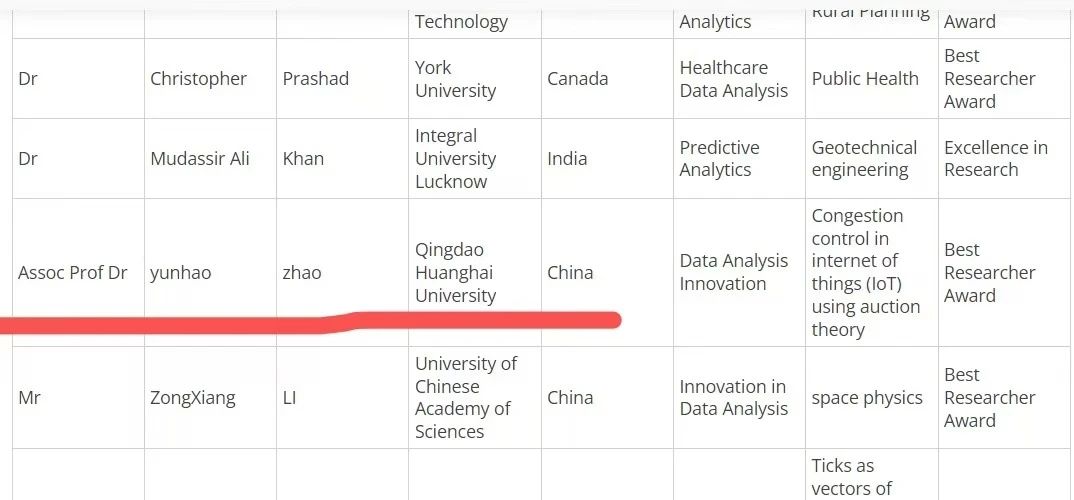Click the "ZongXiang" first name cell
Viewport: 1074px width, 500px height.
tap(193, 398)
